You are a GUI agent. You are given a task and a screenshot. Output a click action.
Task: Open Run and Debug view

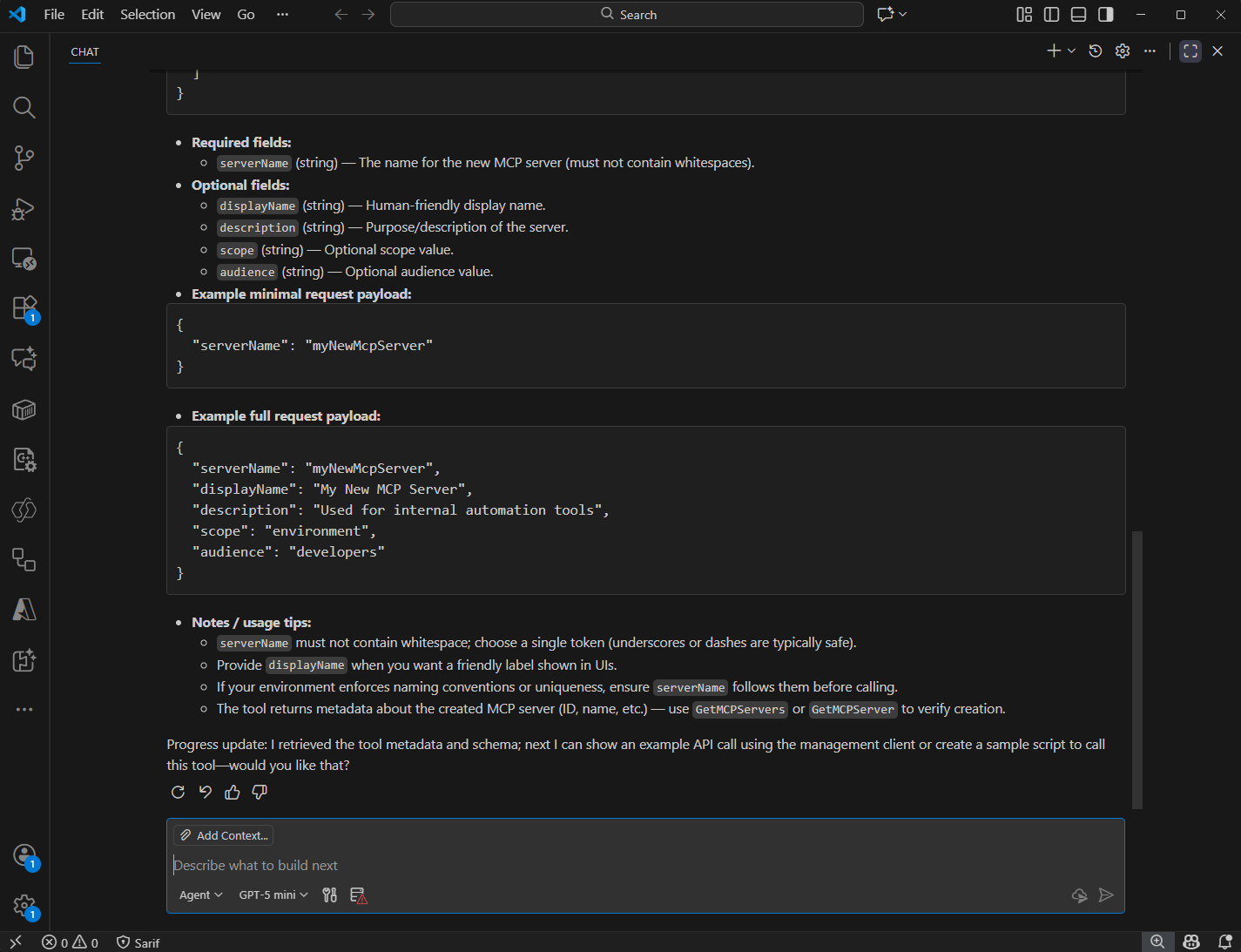[24, 209]
